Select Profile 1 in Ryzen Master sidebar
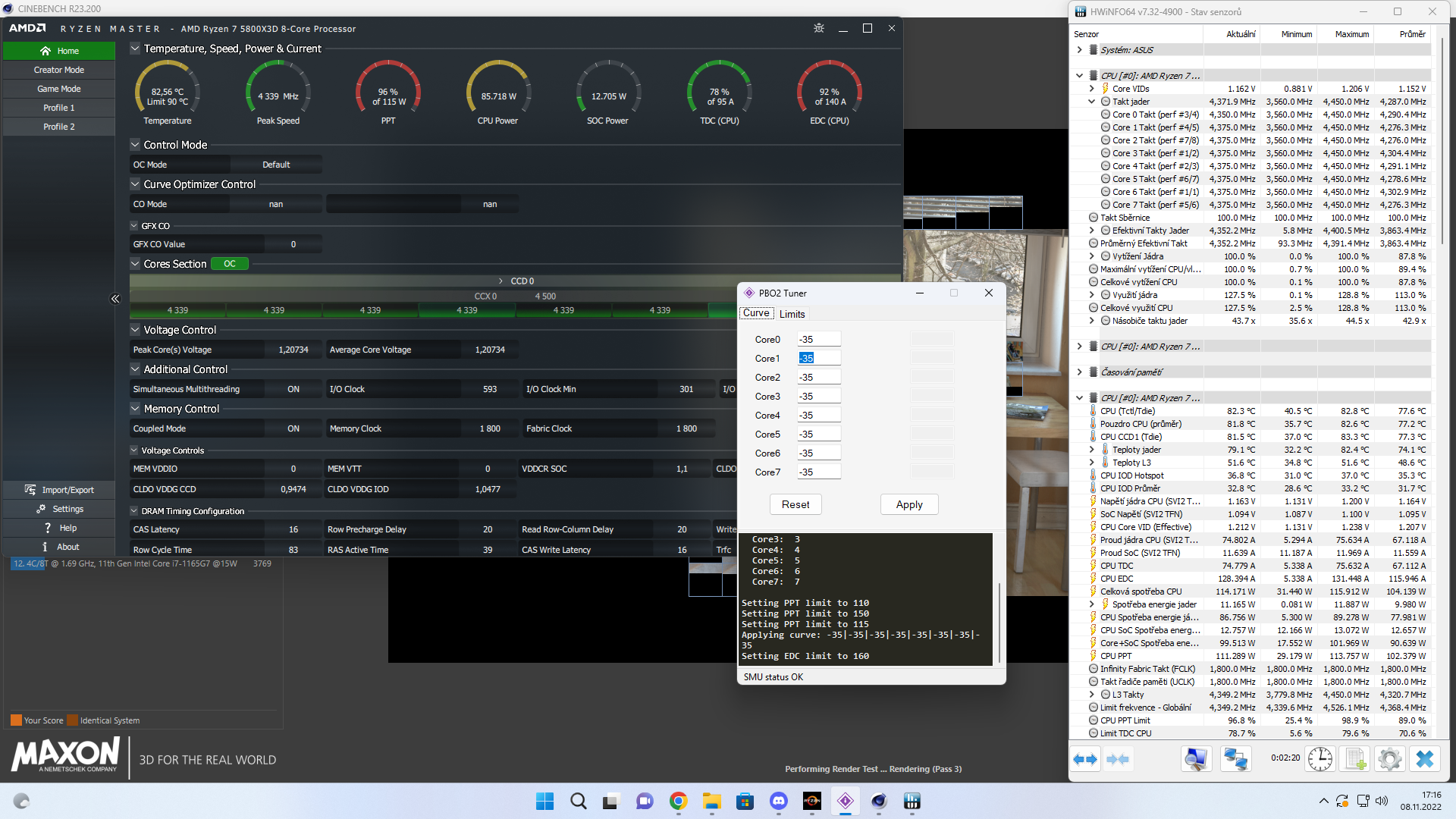1456x819 pixels. coord(59,108)
